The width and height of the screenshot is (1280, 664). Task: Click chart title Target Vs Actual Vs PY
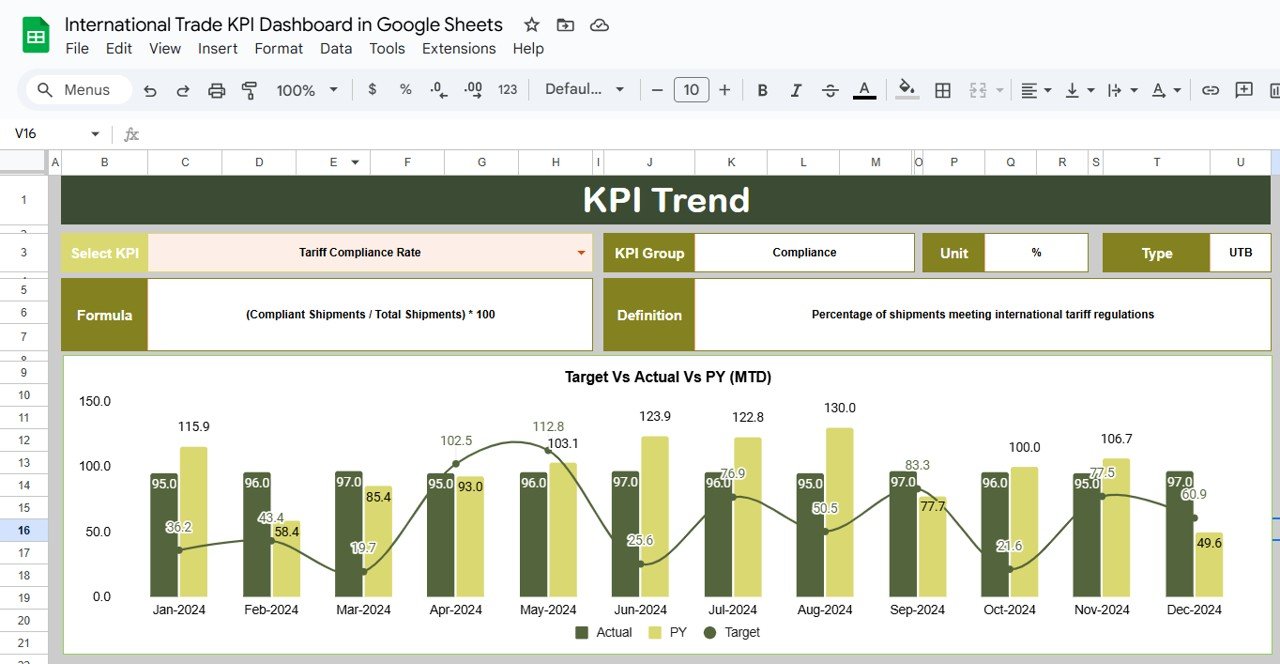click(668, 377)
